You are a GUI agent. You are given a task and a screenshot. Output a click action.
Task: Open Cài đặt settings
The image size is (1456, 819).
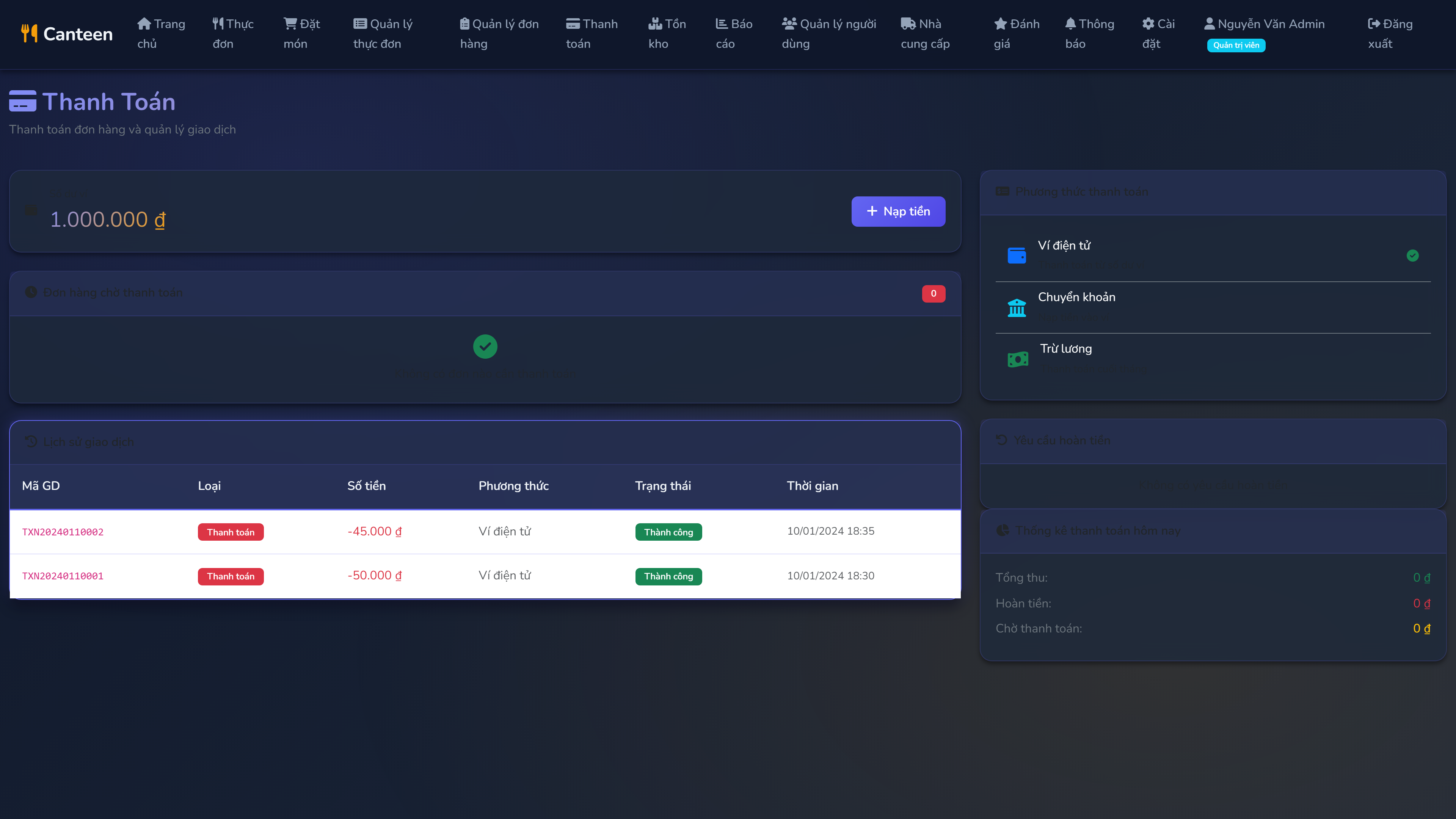(x=1158, y=34)
